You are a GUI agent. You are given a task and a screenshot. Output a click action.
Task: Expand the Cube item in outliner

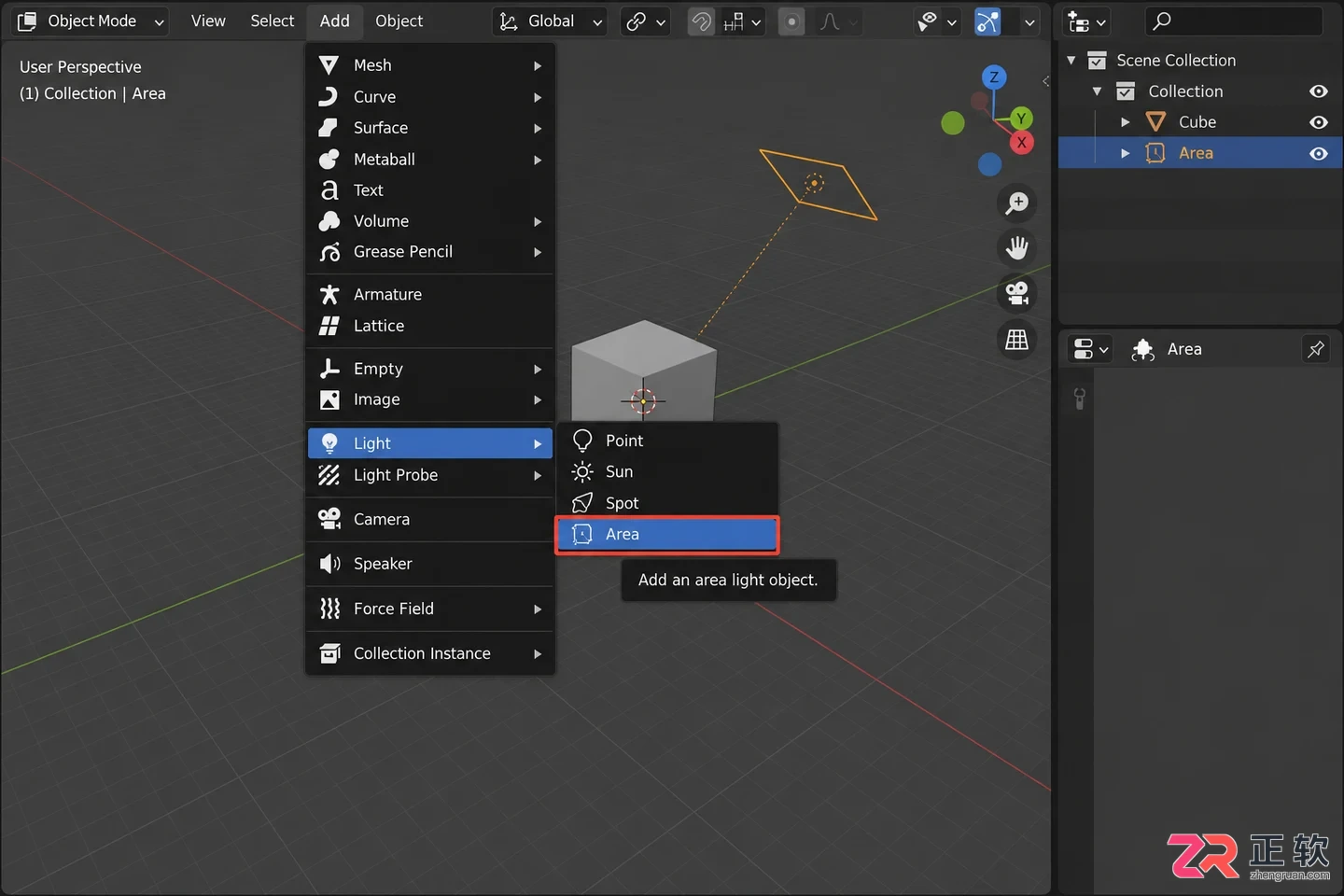[1126, 122]
